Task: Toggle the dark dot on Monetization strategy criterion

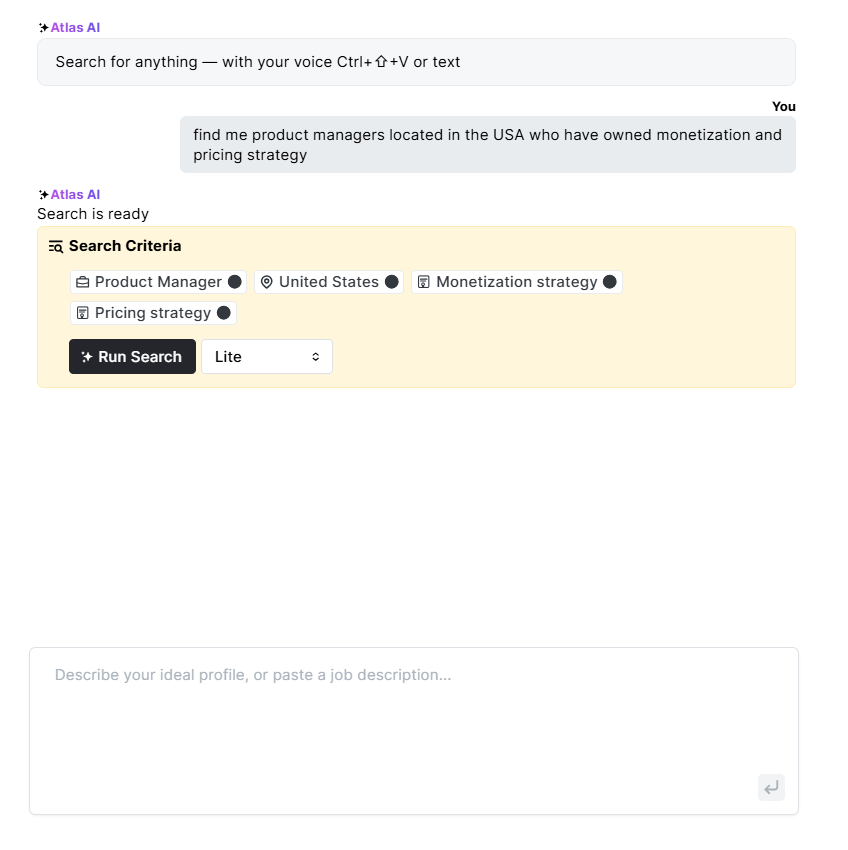Action: point(609,281)
